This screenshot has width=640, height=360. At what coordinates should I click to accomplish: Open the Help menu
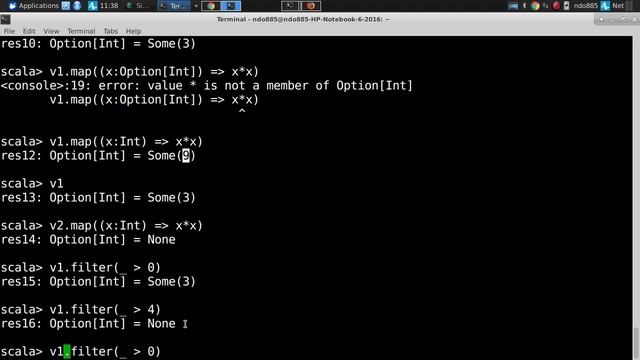(133, 31)
